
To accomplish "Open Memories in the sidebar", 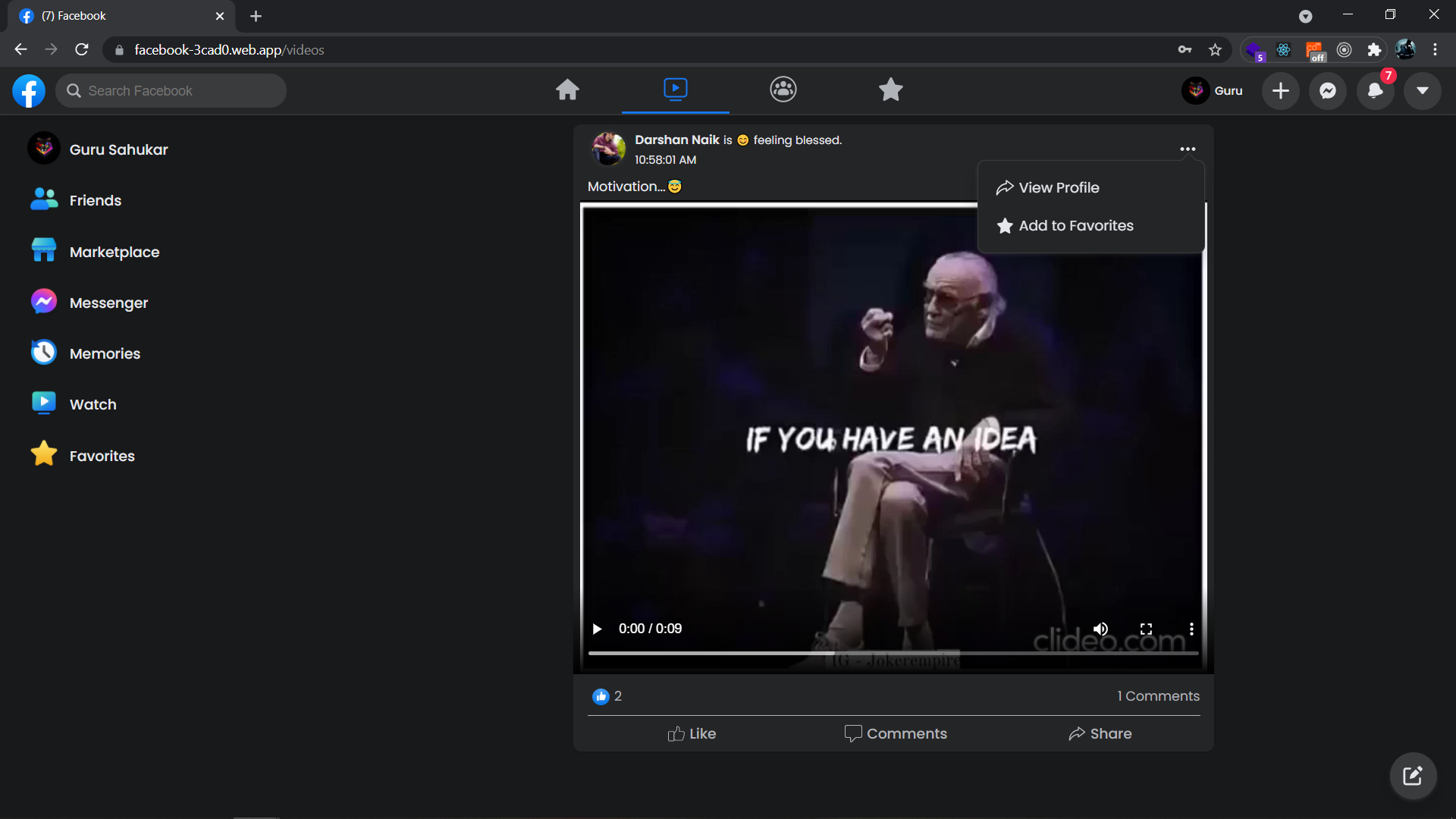I will (86, 353).
